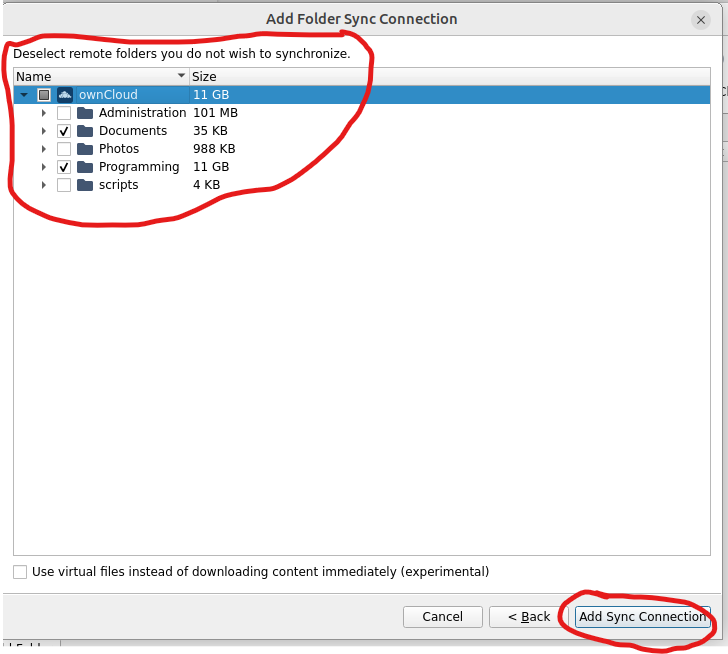This screenshot has height=654, width=728.
Task: Sort by the Size column header
Action: (x=449, y=77)
